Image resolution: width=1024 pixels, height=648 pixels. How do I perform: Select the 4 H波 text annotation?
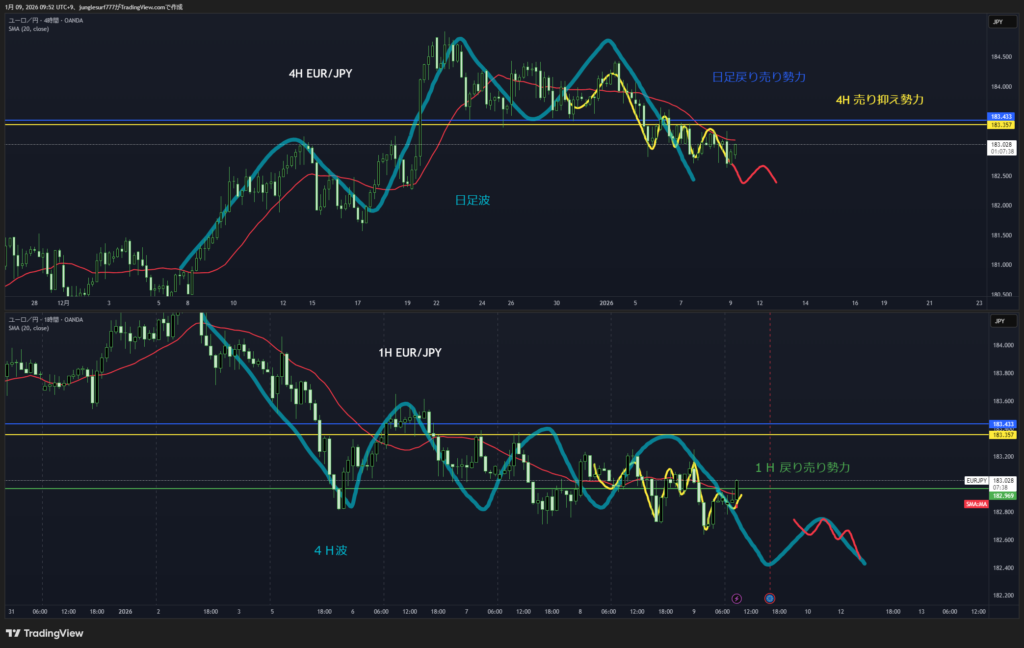pos(330,549)
